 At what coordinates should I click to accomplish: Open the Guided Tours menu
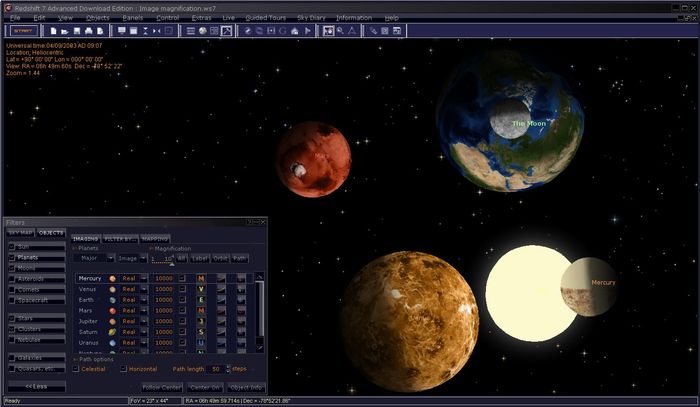coord(266,18)
